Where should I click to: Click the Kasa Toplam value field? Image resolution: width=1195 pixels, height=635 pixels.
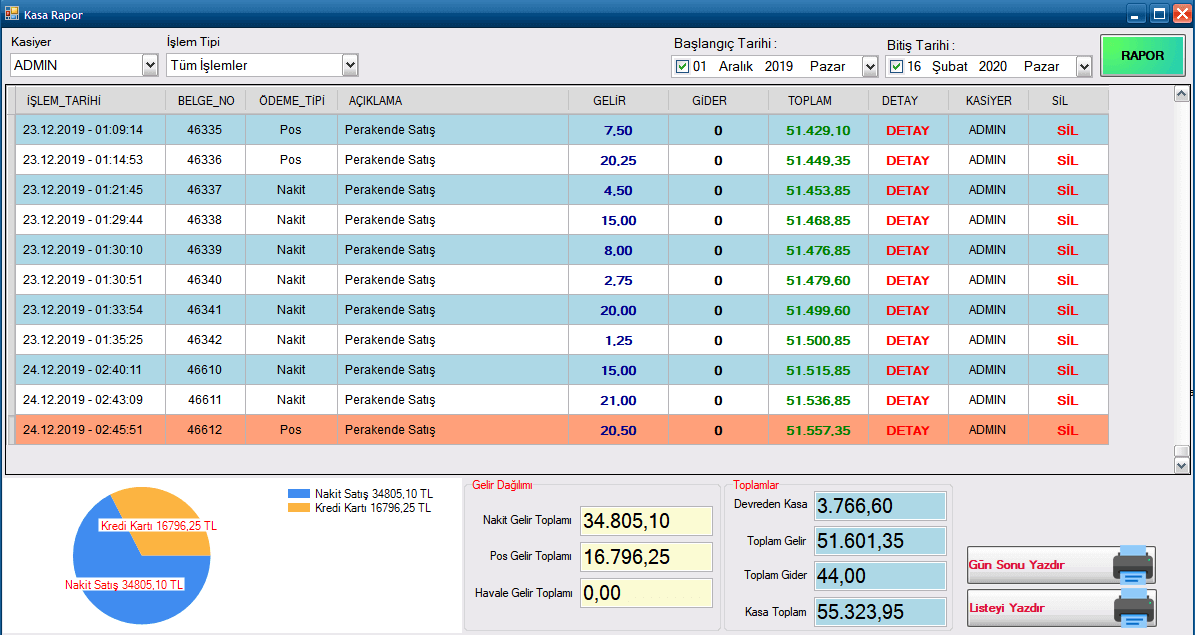880,611
